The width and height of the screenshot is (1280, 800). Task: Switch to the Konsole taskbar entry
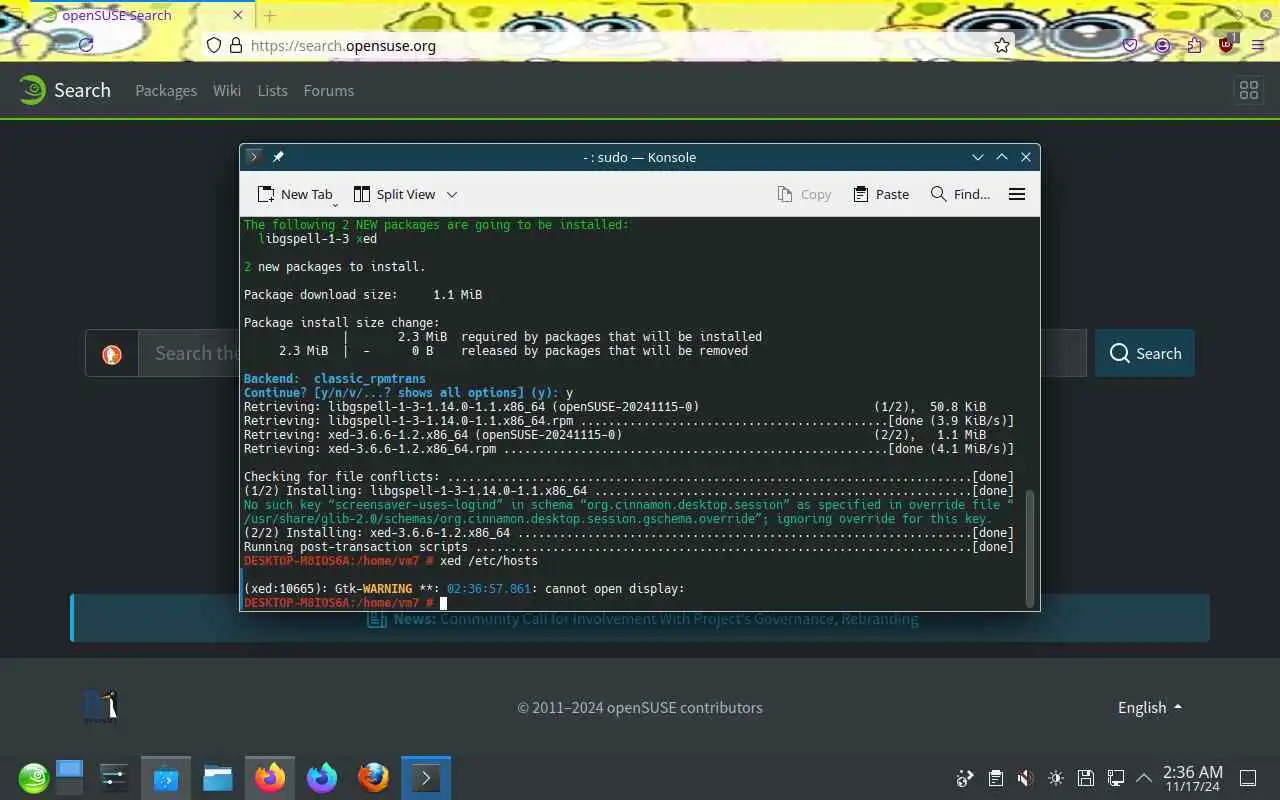tap(426, 778)
